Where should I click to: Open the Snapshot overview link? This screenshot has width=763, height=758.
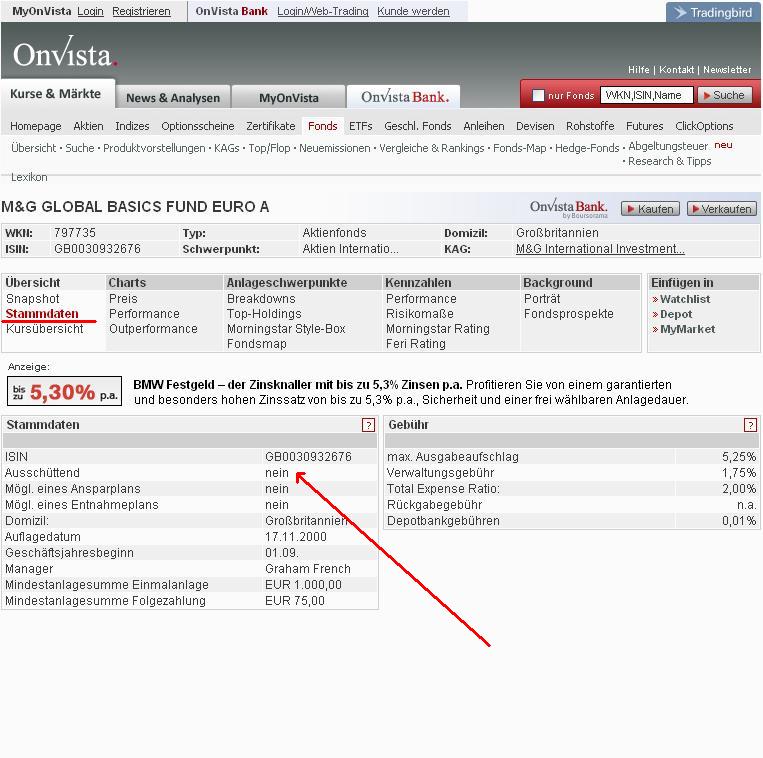click(33, 299)
